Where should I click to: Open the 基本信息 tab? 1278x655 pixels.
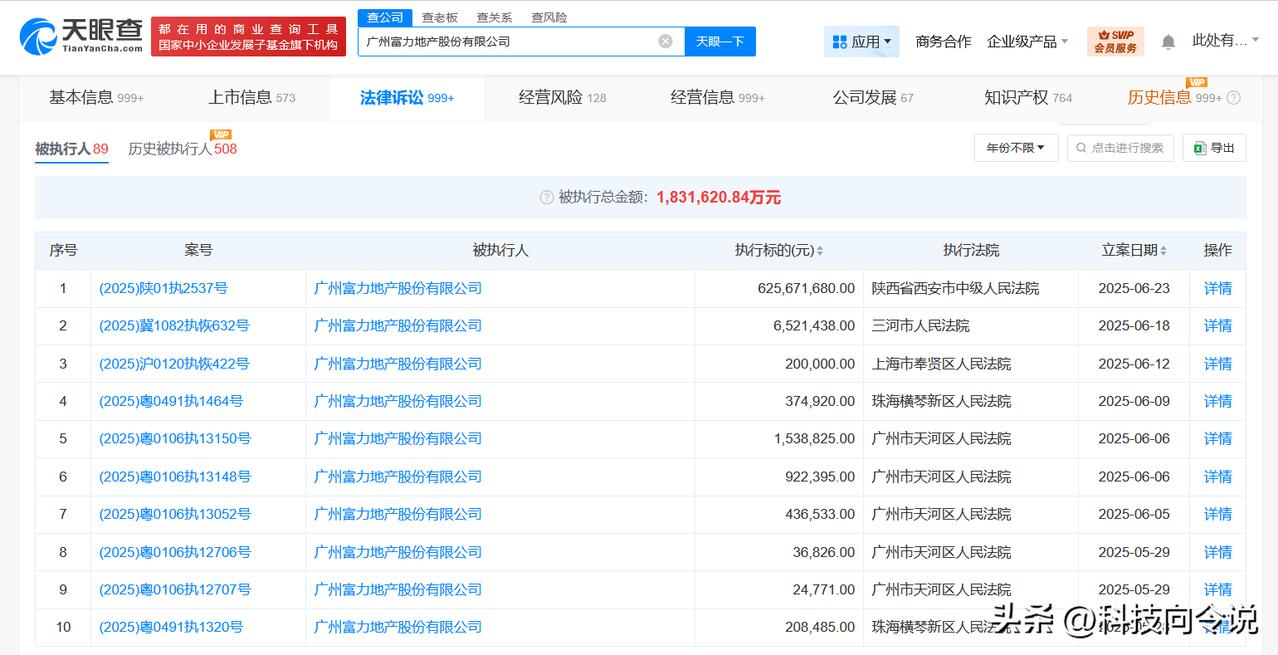pyautogui.click(x=96, y=98)
